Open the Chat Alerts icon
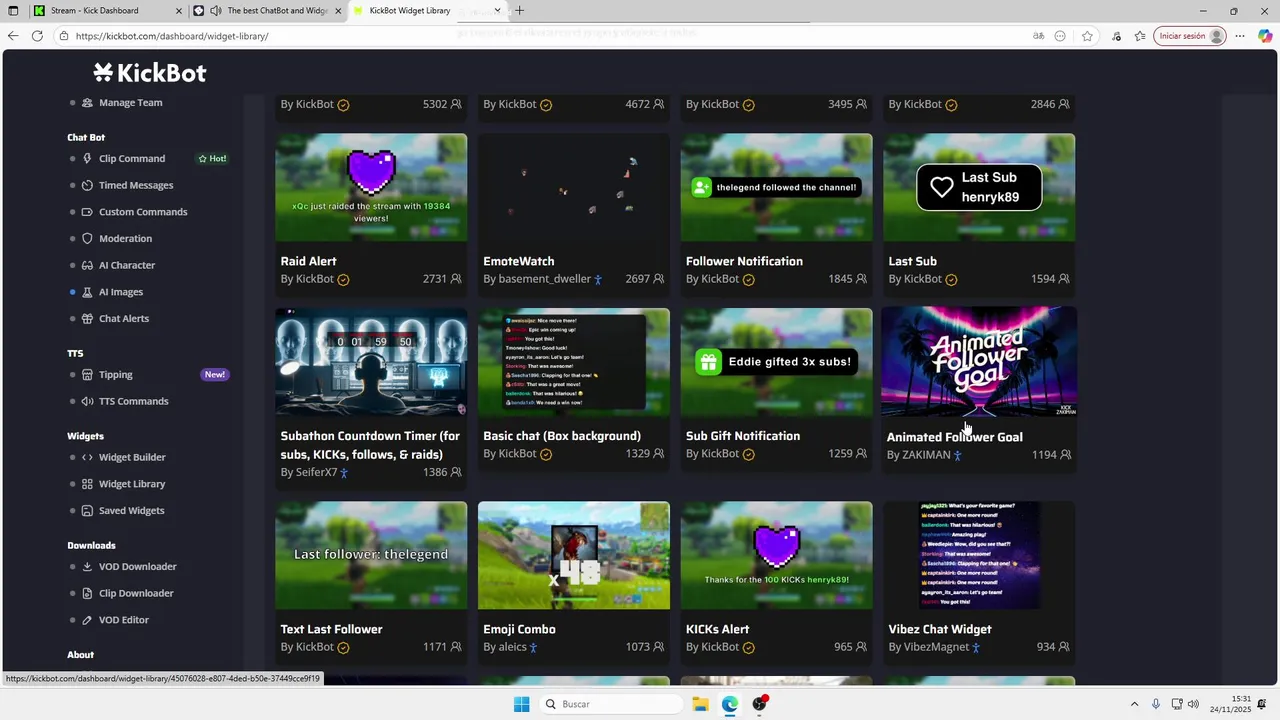Screen dimensions: 1280x720 click(x=87, y=318)
